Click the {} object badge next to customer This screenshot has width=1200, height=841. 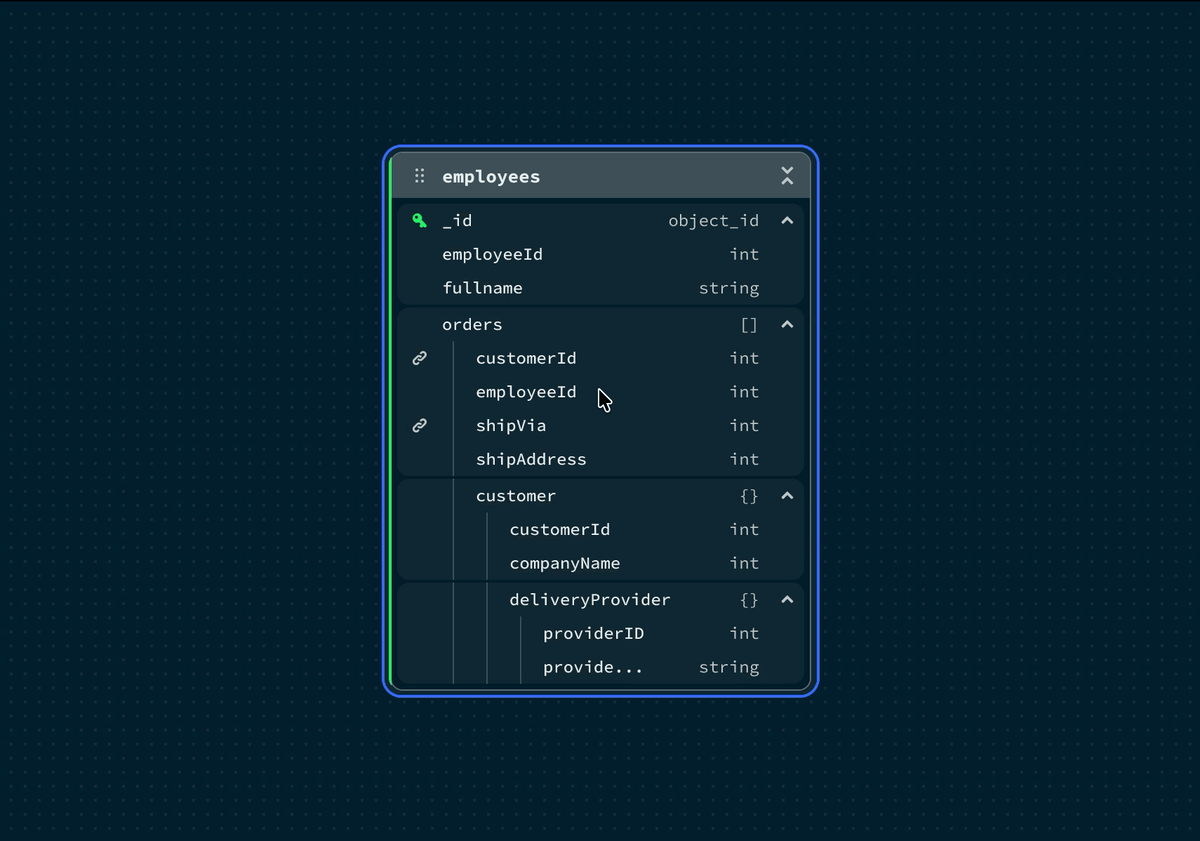coord(747,496)
